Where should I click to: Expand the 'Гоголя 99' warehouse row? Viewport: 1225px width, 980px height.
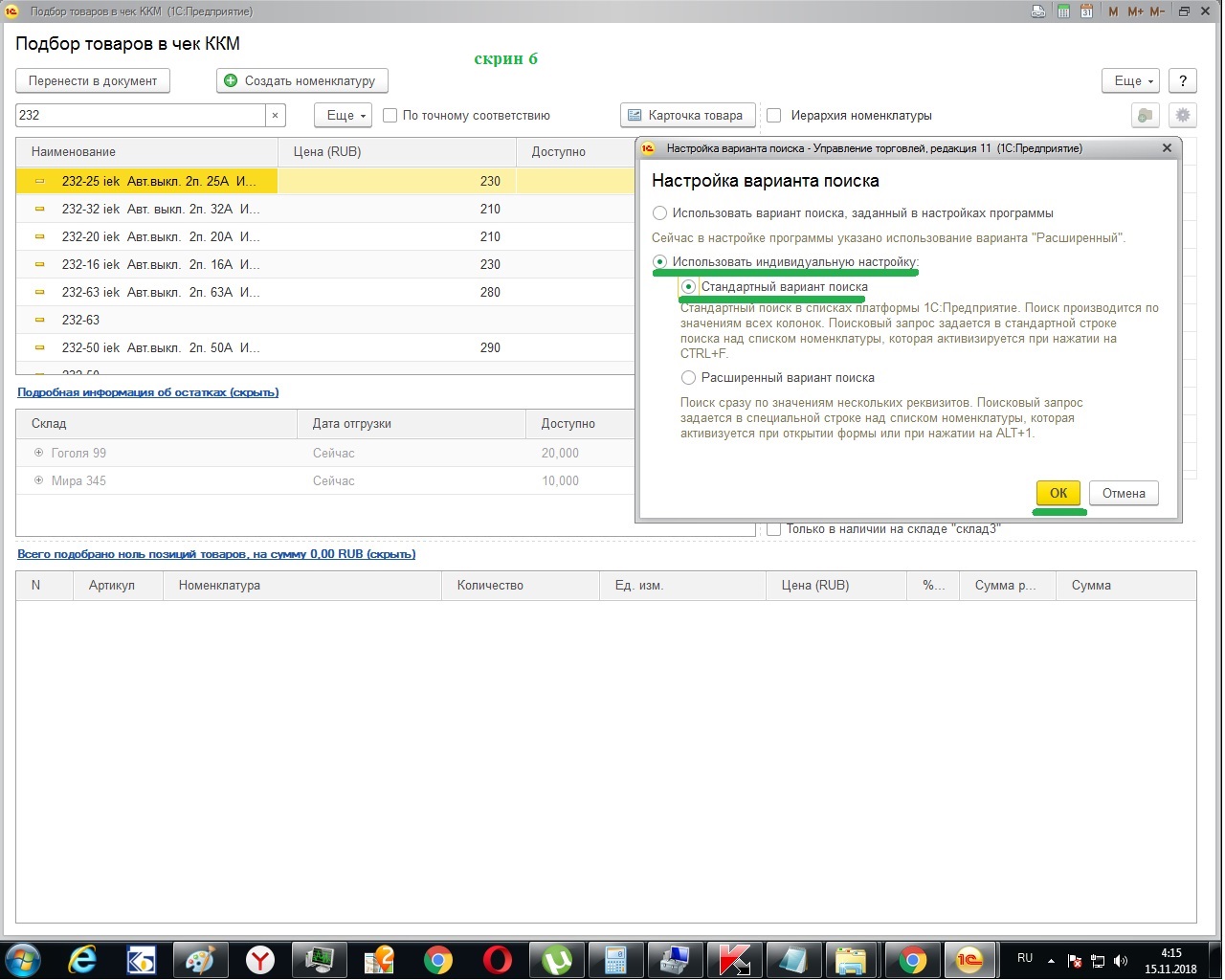pos(39,453)
